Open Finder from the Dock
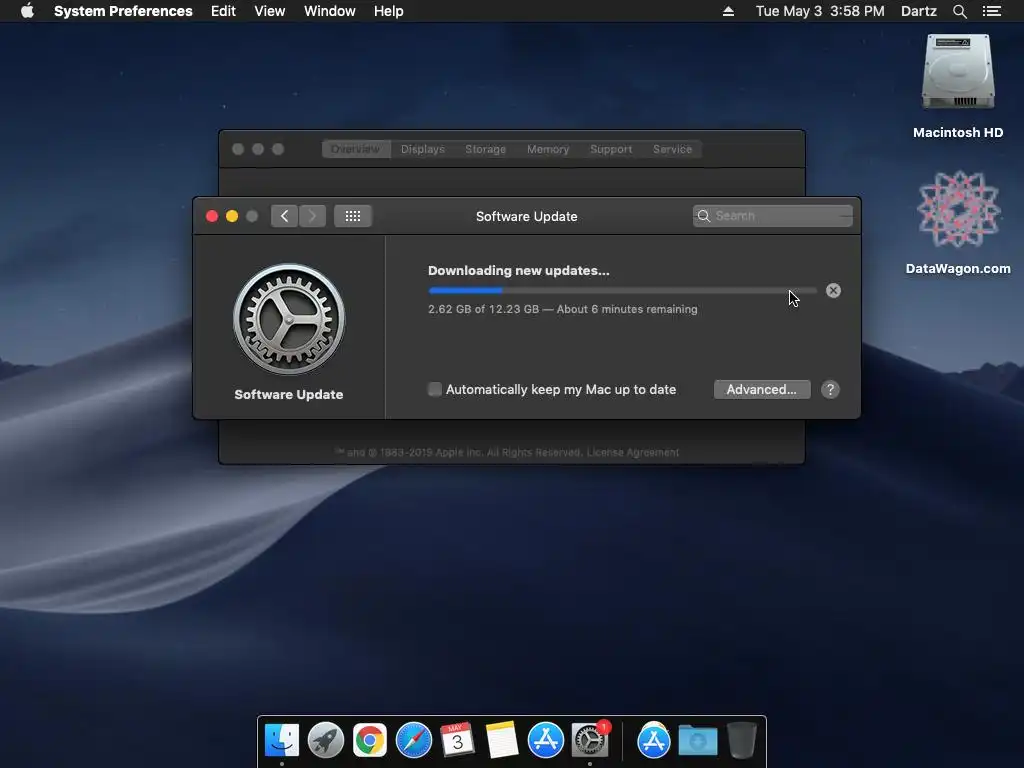 [282, 740]
